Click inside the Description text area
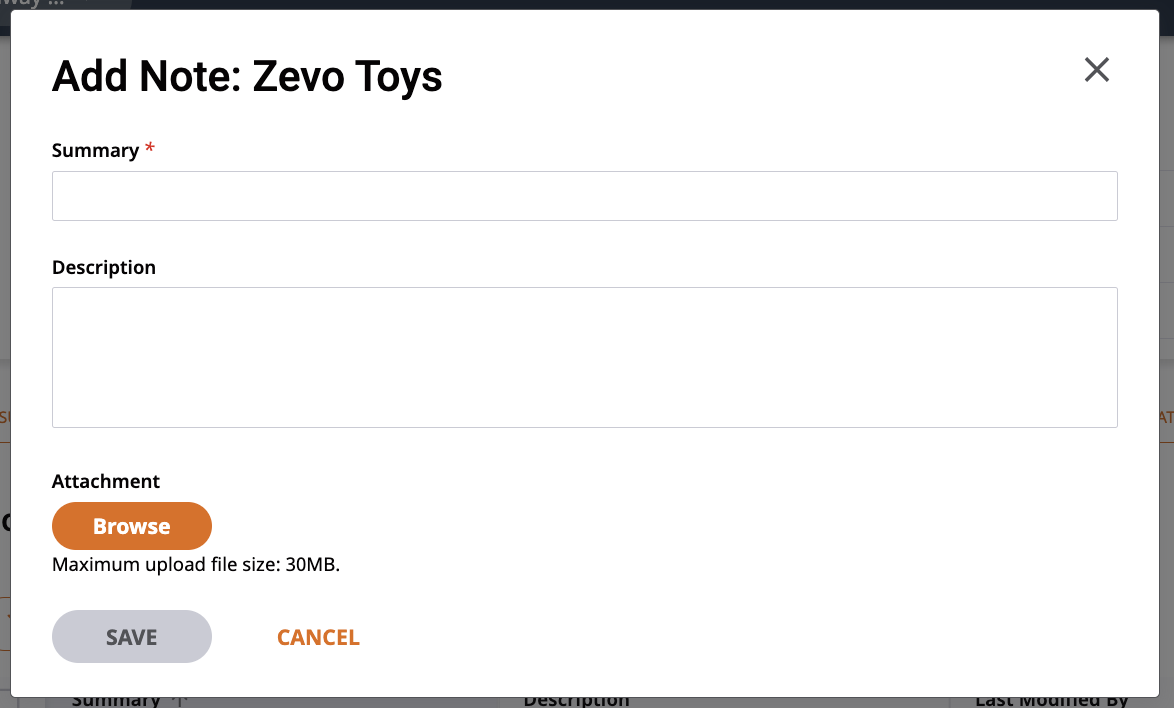Viewport: 1174px width, 708px height. (x=584, y=358)
